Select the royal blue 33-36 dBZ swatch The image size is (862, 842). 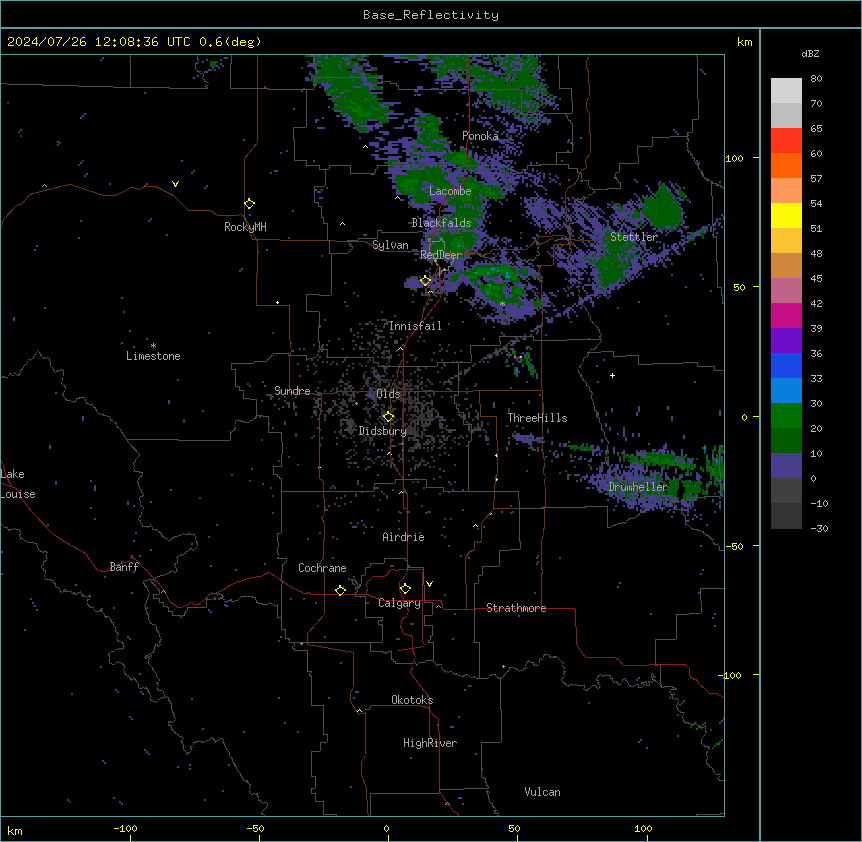click(x=786, y=366)
